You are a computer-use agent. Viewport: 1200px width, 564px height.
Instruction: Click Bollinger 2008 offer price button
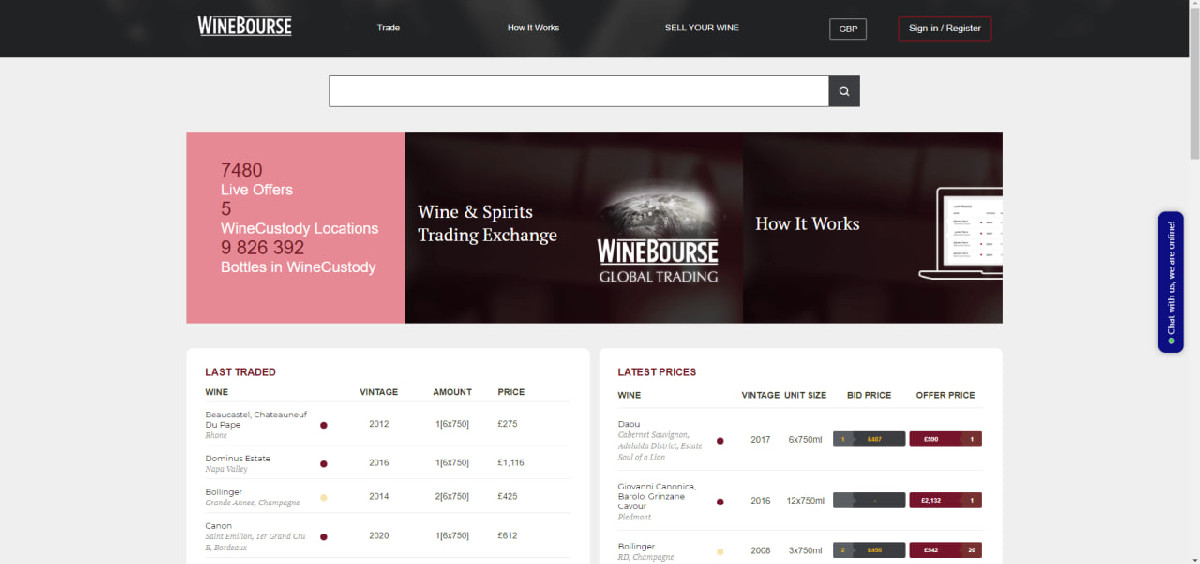point(945,550)
